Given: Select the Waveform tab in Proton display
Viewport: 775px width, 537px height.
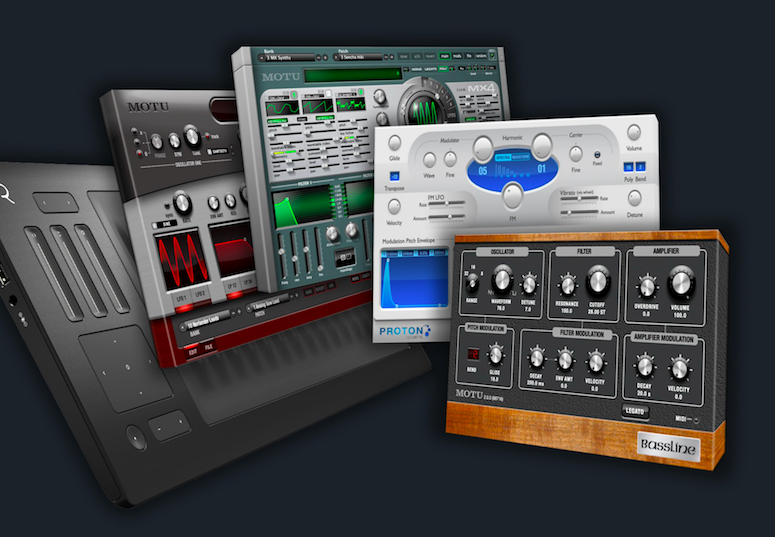Looking at the screenshot, I should click(523, 157).
